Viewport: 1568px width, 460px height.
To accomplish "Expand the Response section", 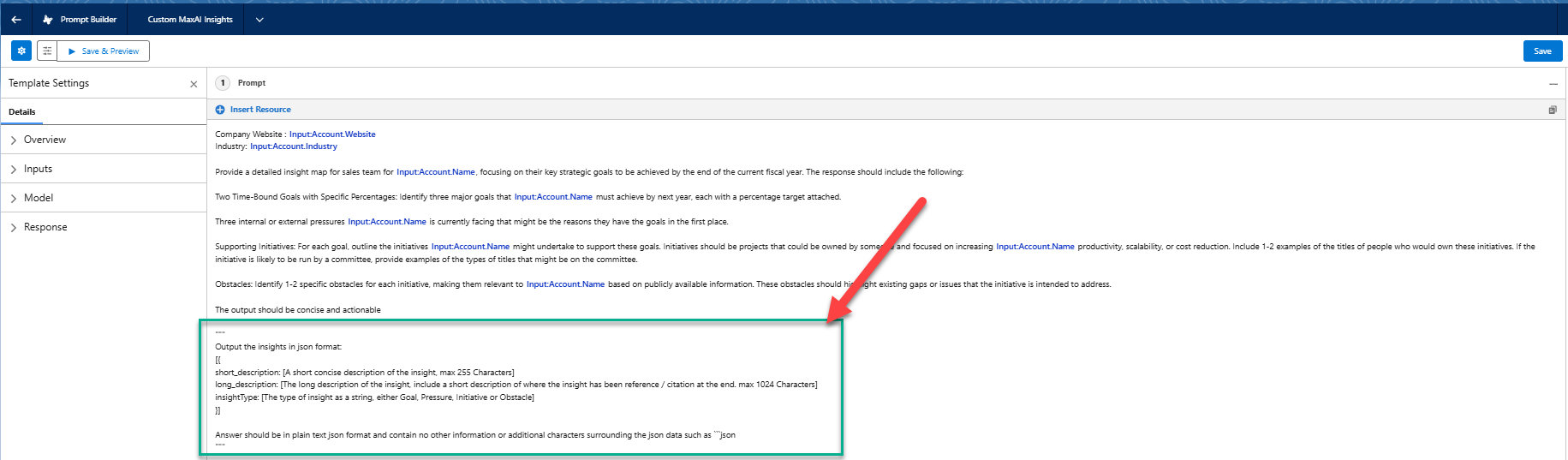I will tap(45, 227).
